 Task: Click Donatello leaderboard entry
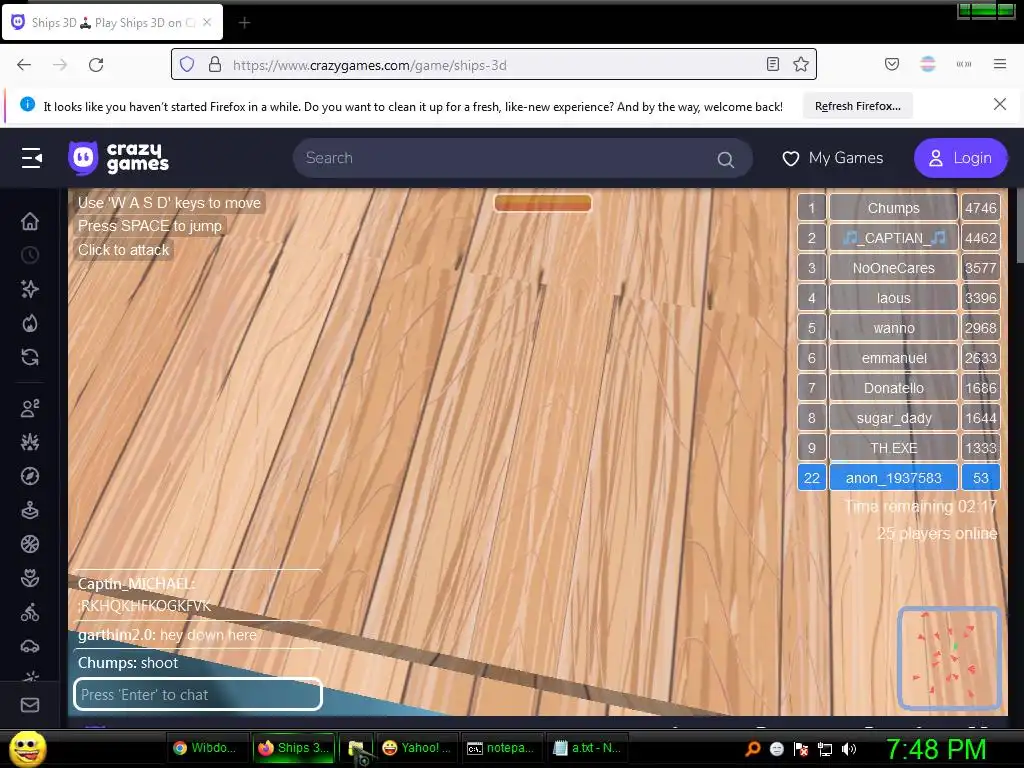coord(893,388)
